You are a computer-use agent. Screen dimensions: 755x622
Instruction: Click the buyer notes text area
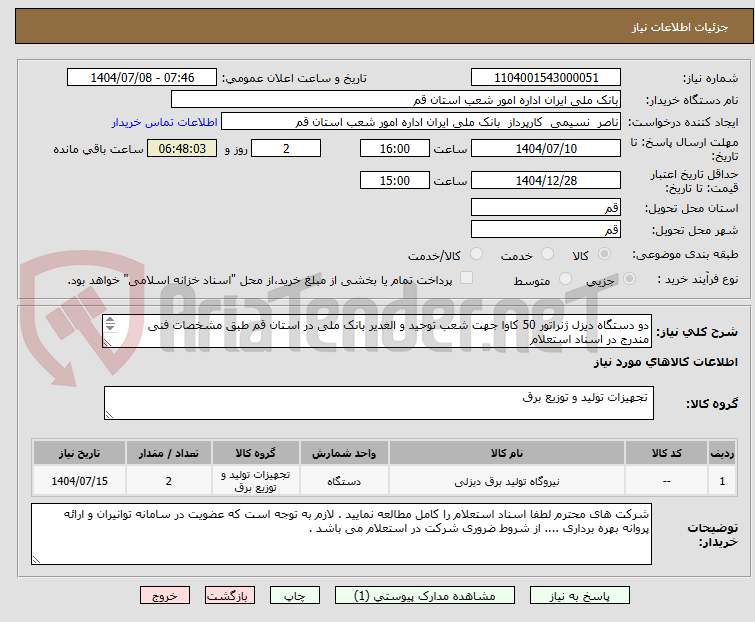click(x=341, y=534)
